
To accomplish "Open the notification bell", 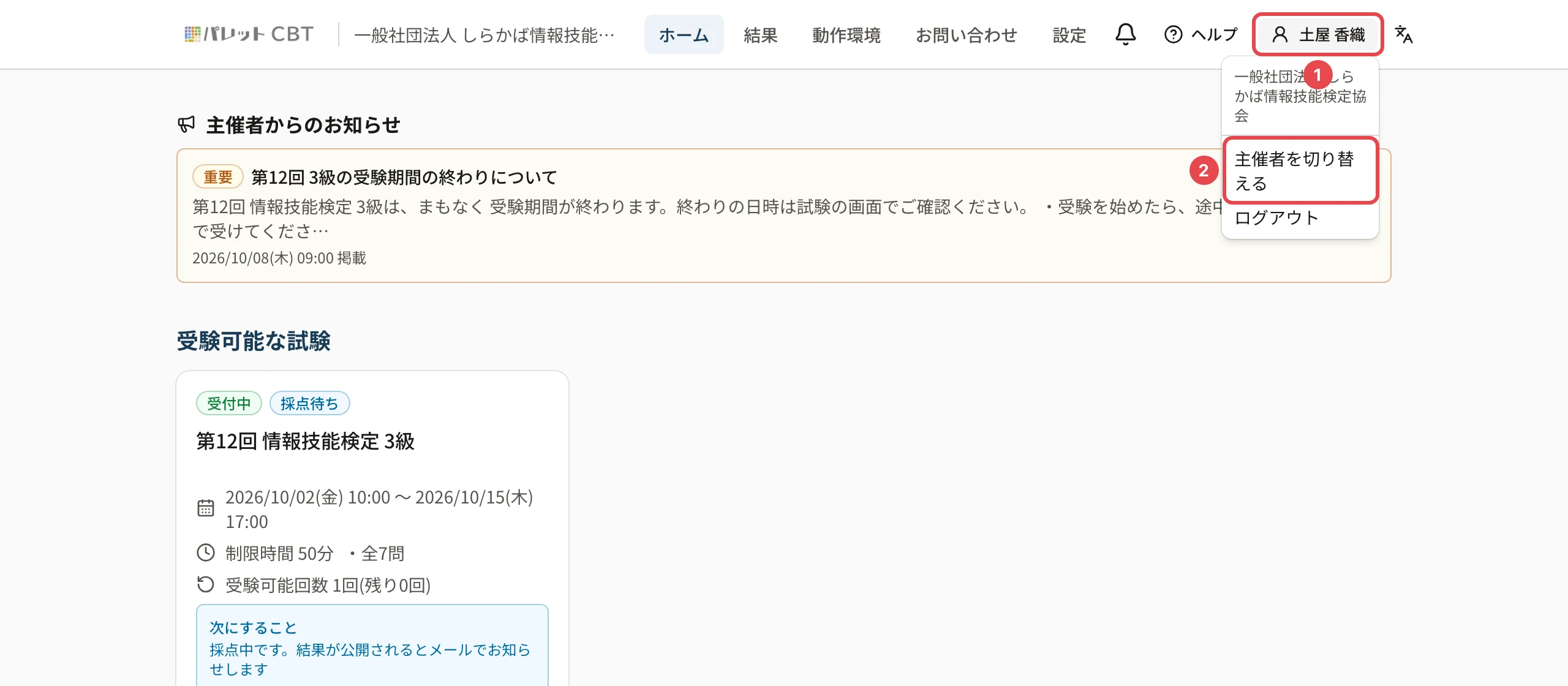I will [1125, 34].
